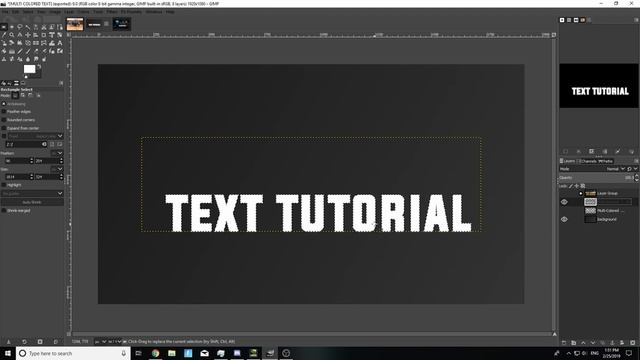This screenshot has height=360, width=640.
Task: Open layer Mode Normal dropdown
Action: pos(616,169)
